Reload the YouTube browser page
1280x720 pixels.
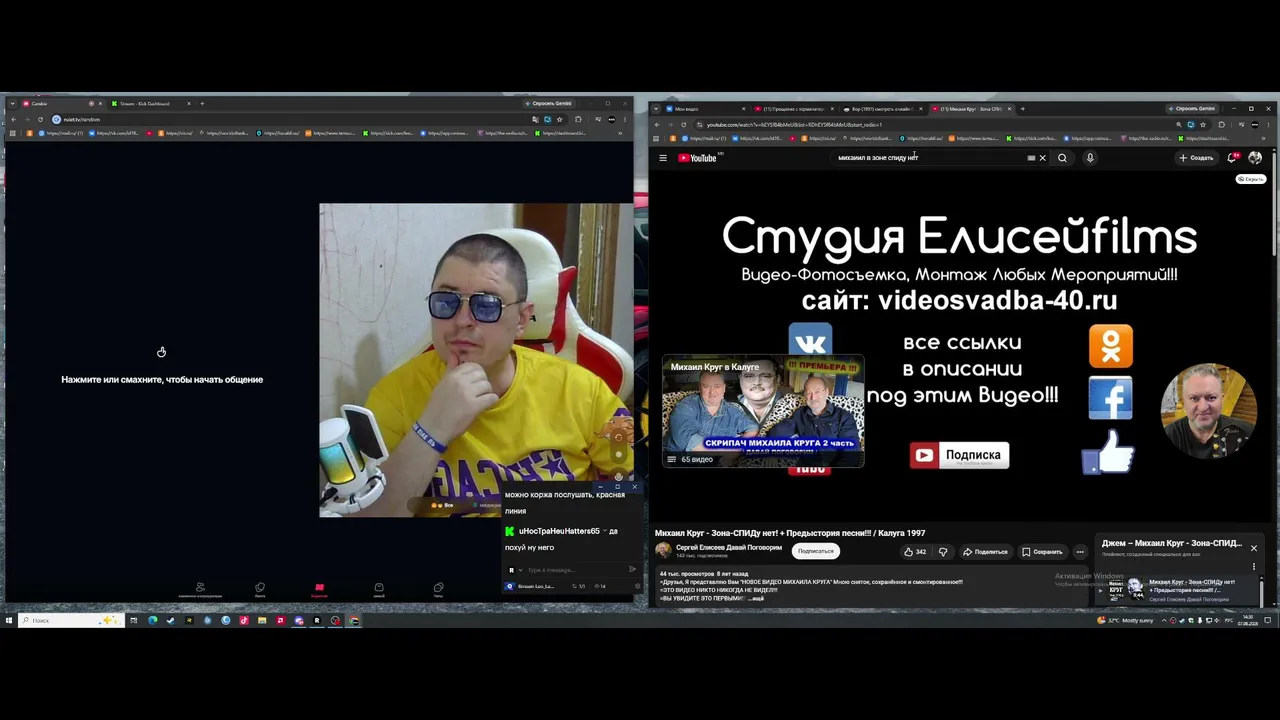point(685,125)
